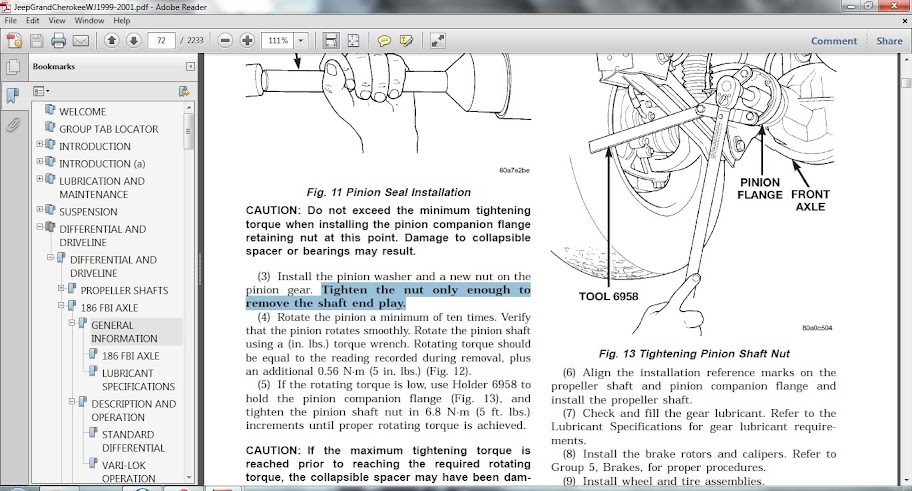Viewport: 912px width, 491px height.
Task: Click the Save file icon
Action: [37, 41]
